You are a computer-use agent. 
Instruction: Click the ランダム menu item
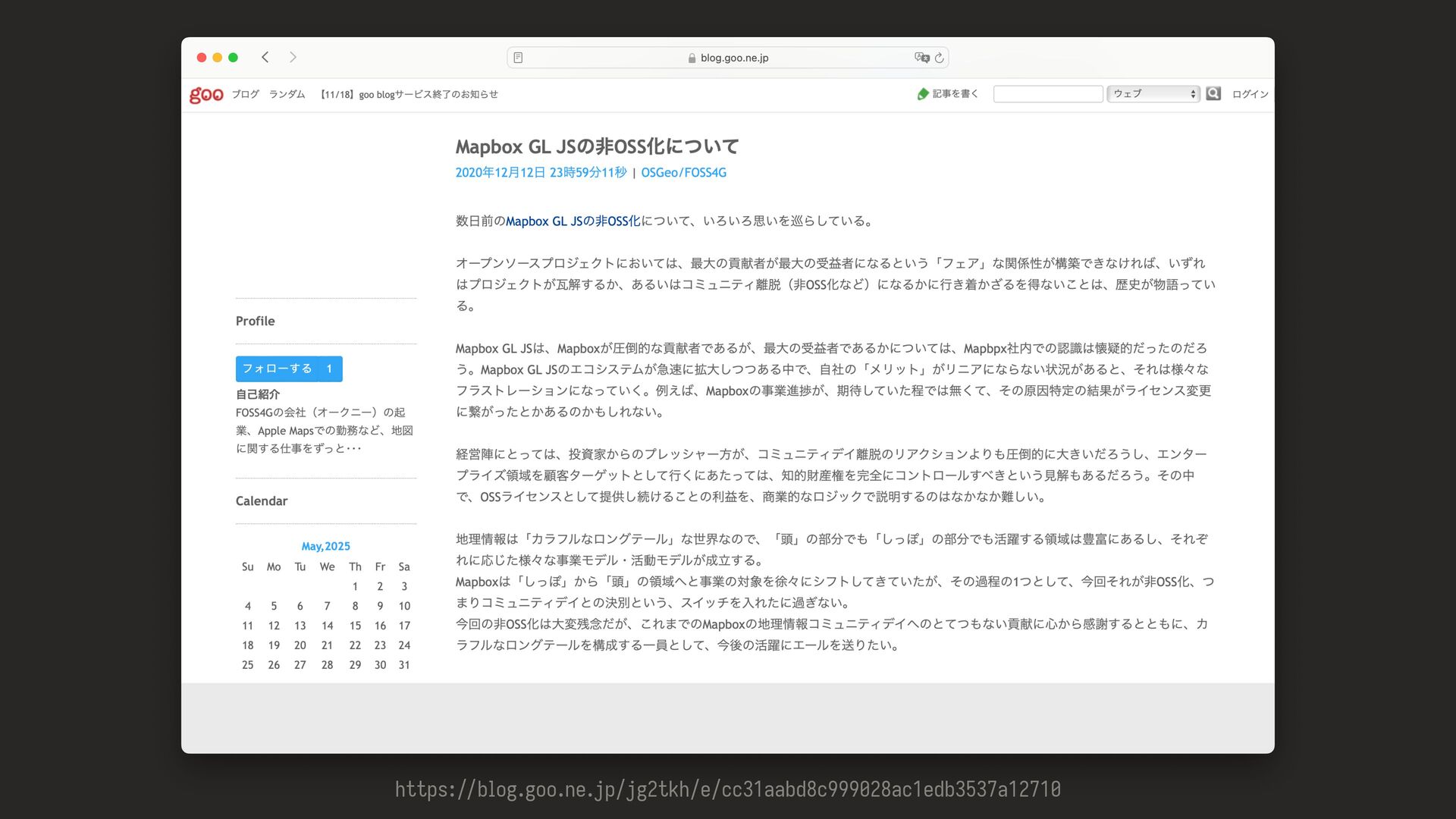click(x=287, y=95)
